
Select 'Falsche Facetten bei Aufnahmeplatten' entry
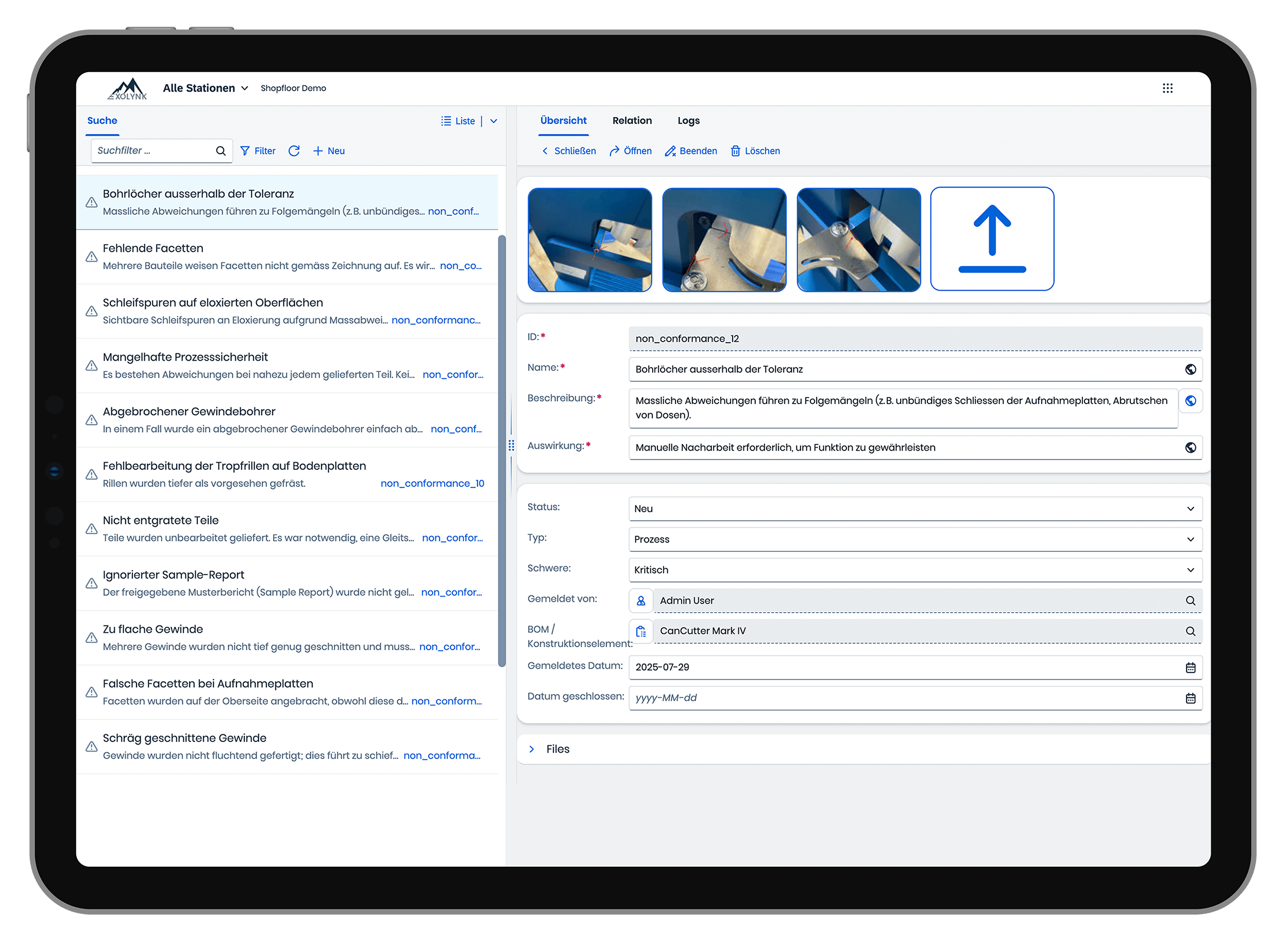pyautogui.click(x=287, y=692)
